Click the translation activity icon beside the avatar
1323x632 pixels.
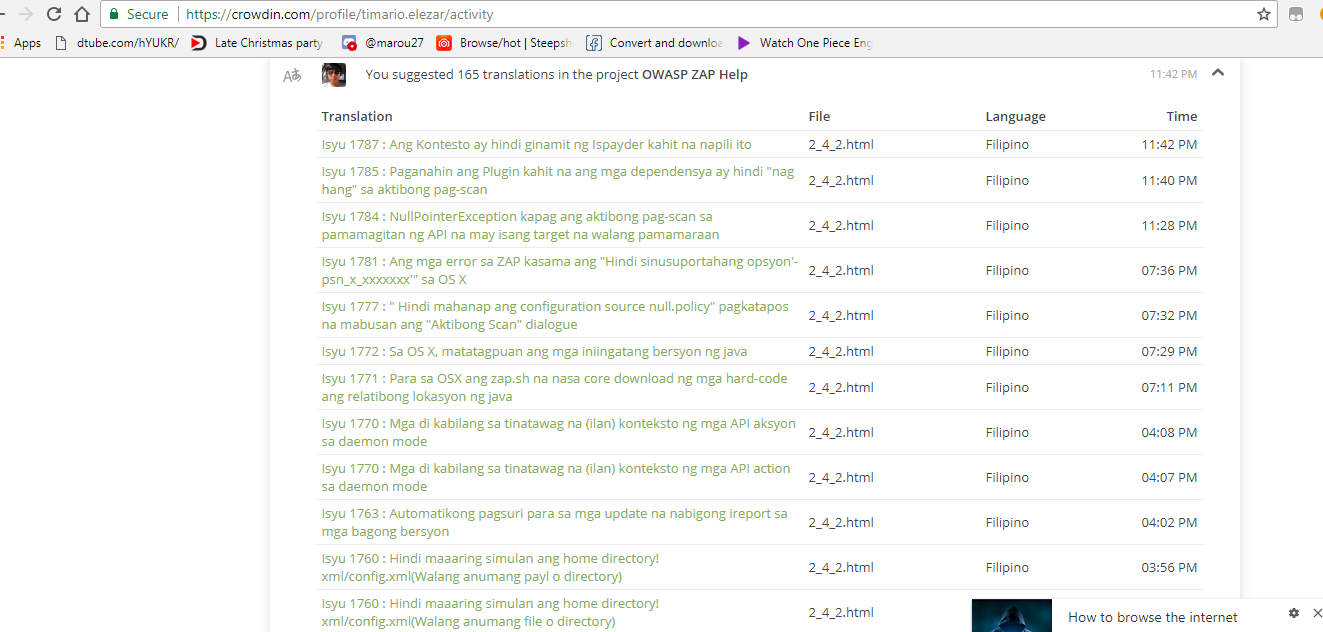[x=292, y=75]
